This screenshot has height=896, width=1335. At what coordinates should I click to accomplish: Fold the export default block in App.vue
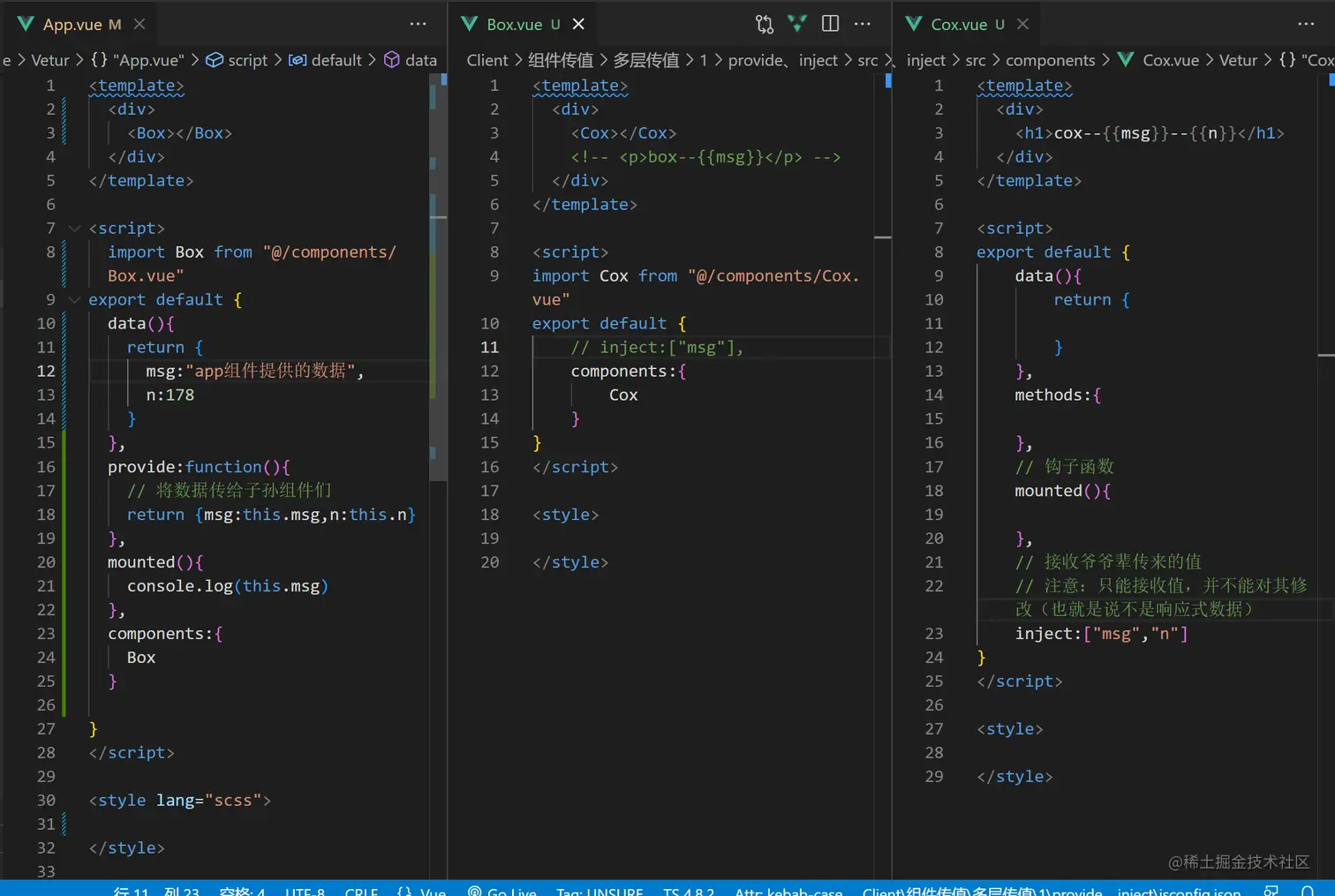[75, 300]
